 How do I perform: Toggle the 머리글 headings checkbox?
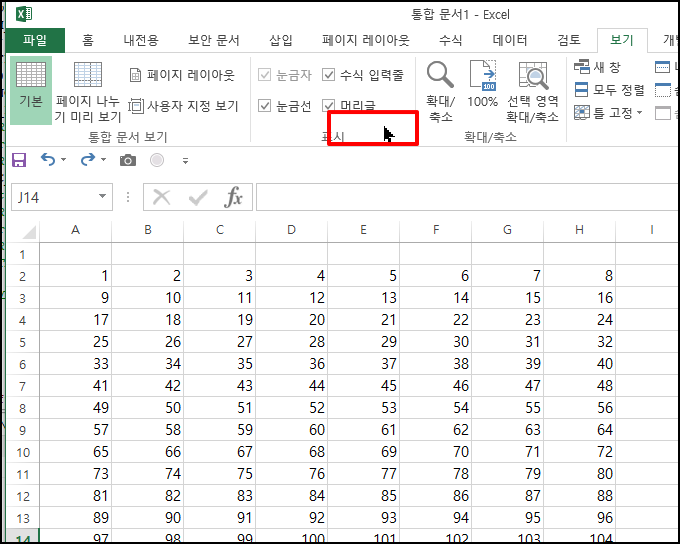coord(328,105)
